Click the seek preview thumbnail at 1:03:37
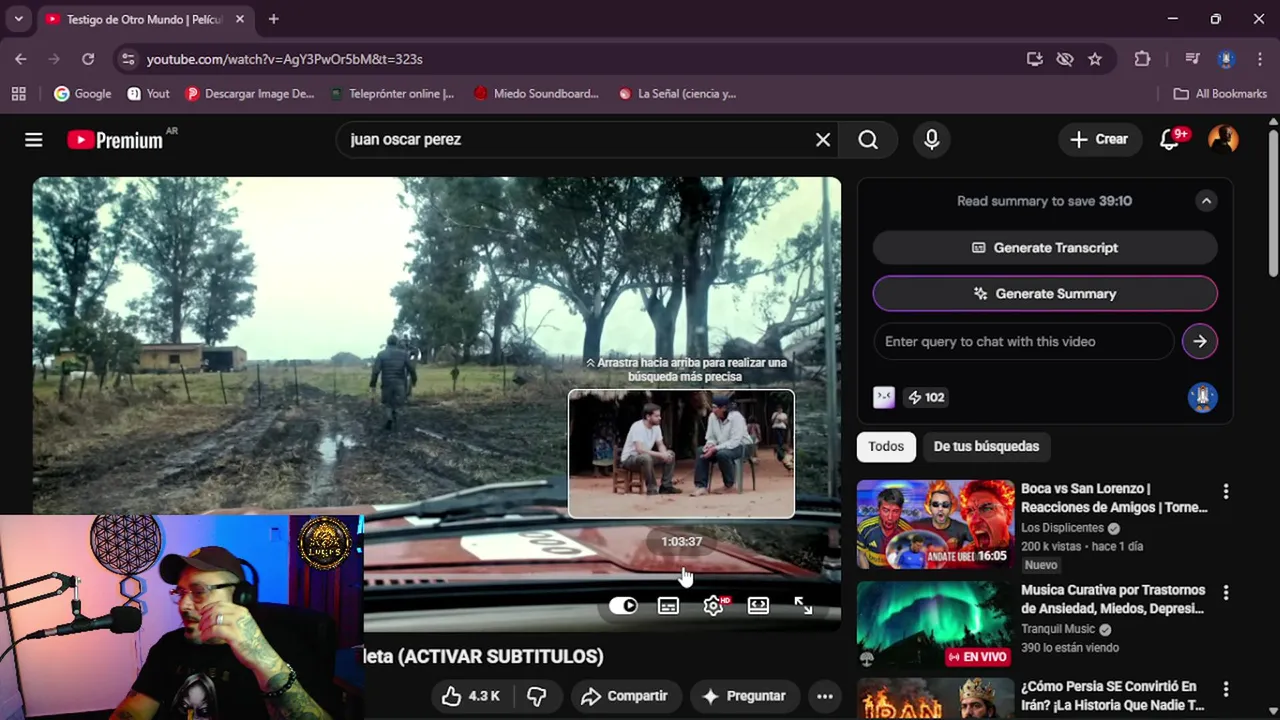The image size is (1280, 720). pyautogui.click(x=681, y=454)
